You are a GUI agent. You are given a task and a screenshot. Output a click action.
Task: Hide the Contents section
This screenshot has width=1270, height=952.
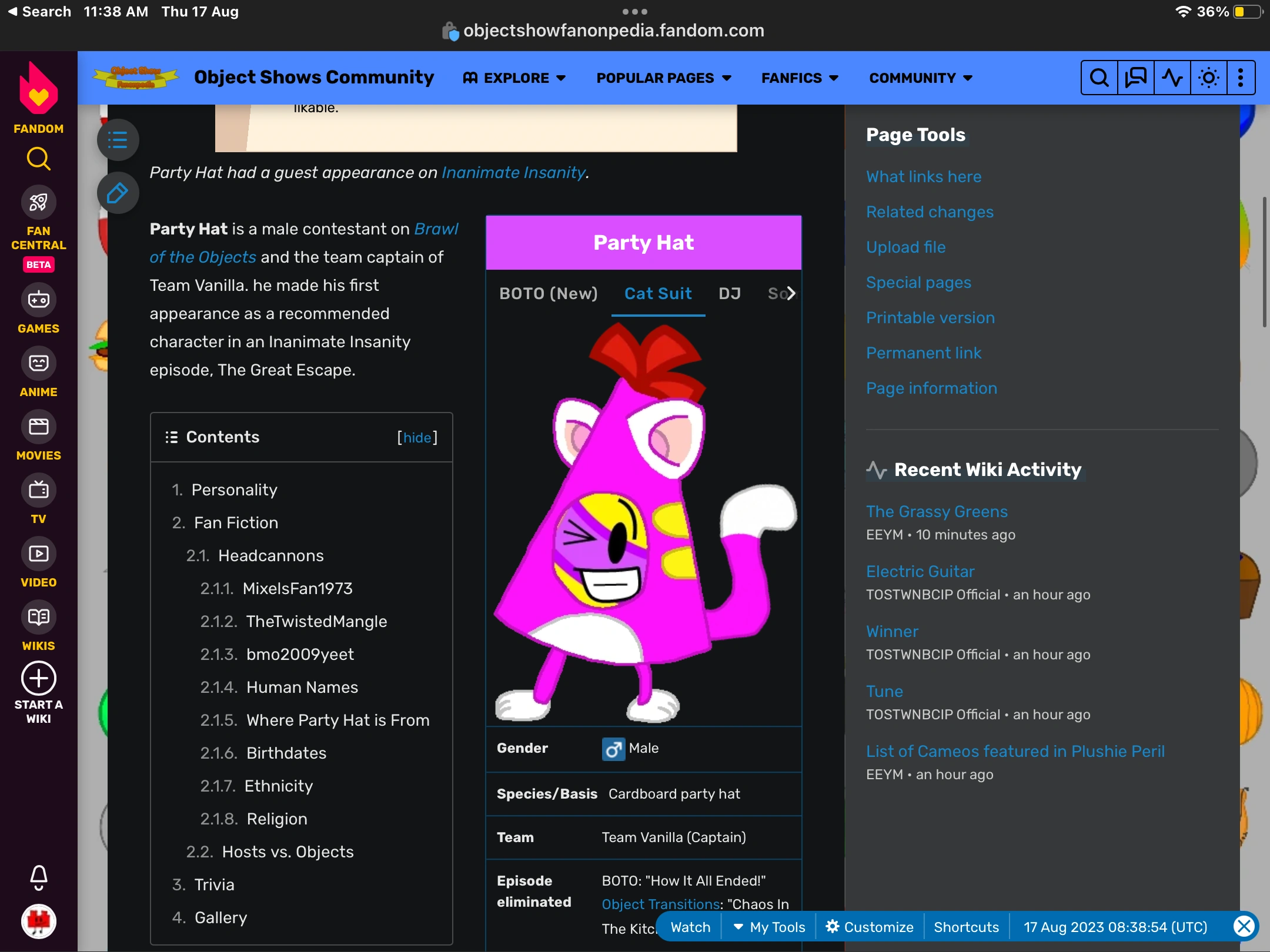click(417, 437)
